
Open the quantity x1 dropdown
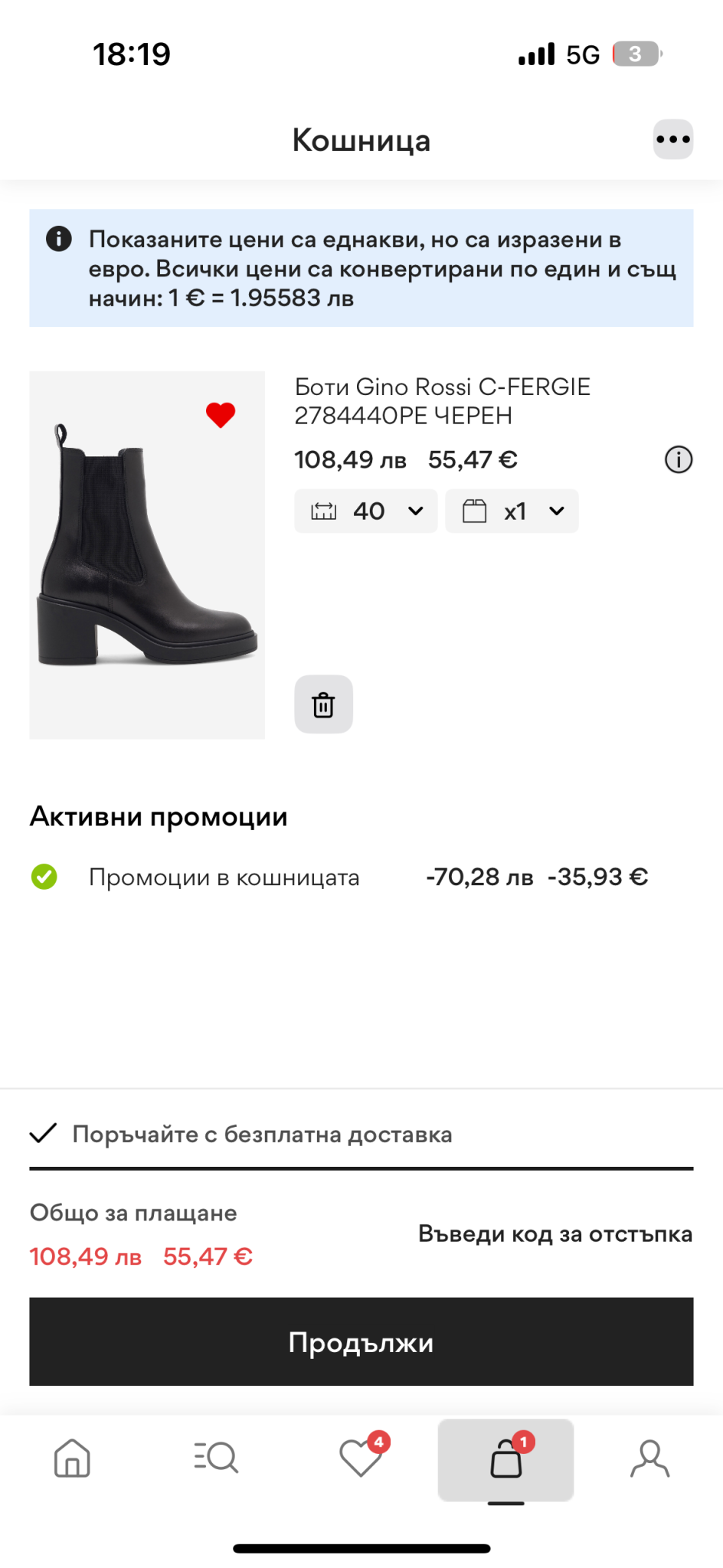click(x=512, y=511)
